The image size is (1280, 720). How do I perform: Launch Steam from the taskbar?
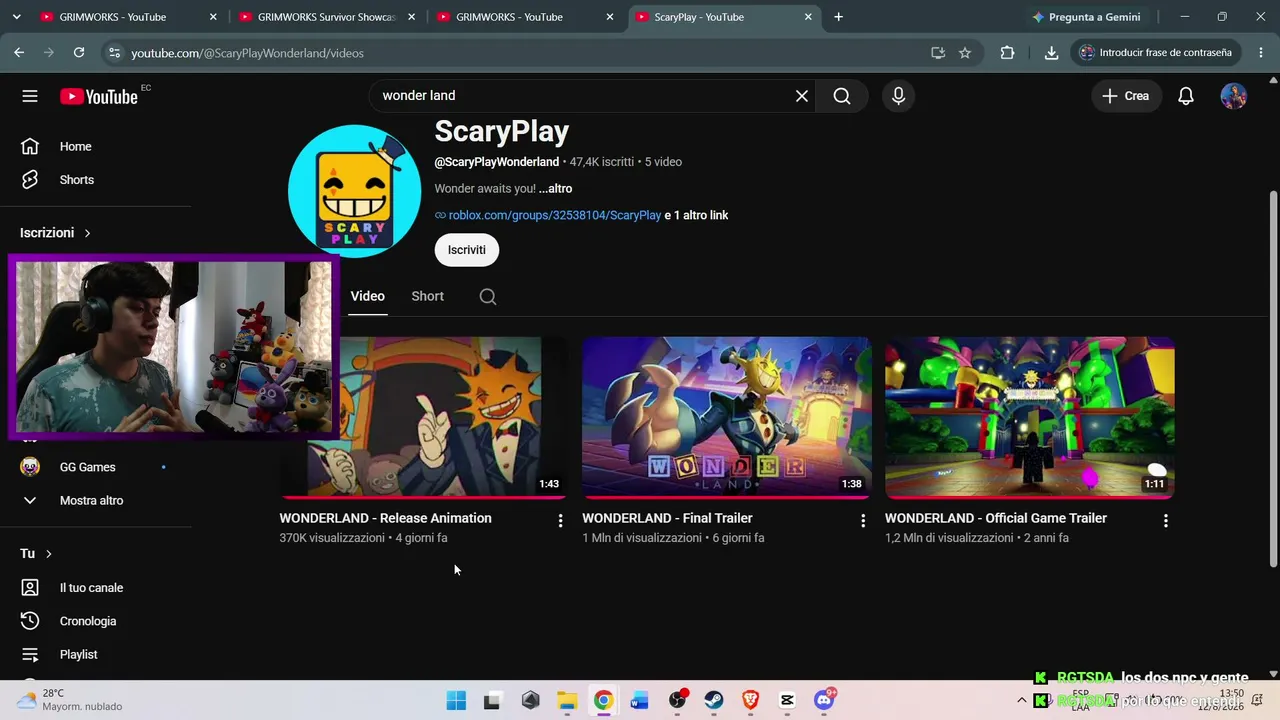pos(714,701)
